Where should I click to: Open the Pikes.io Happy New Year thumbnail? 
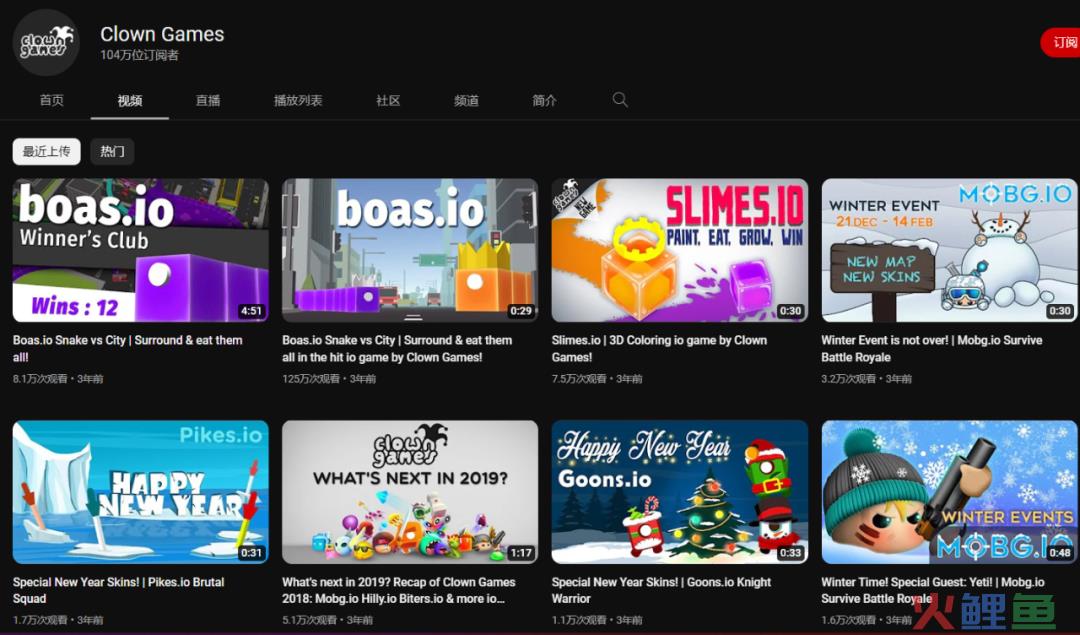141,492
